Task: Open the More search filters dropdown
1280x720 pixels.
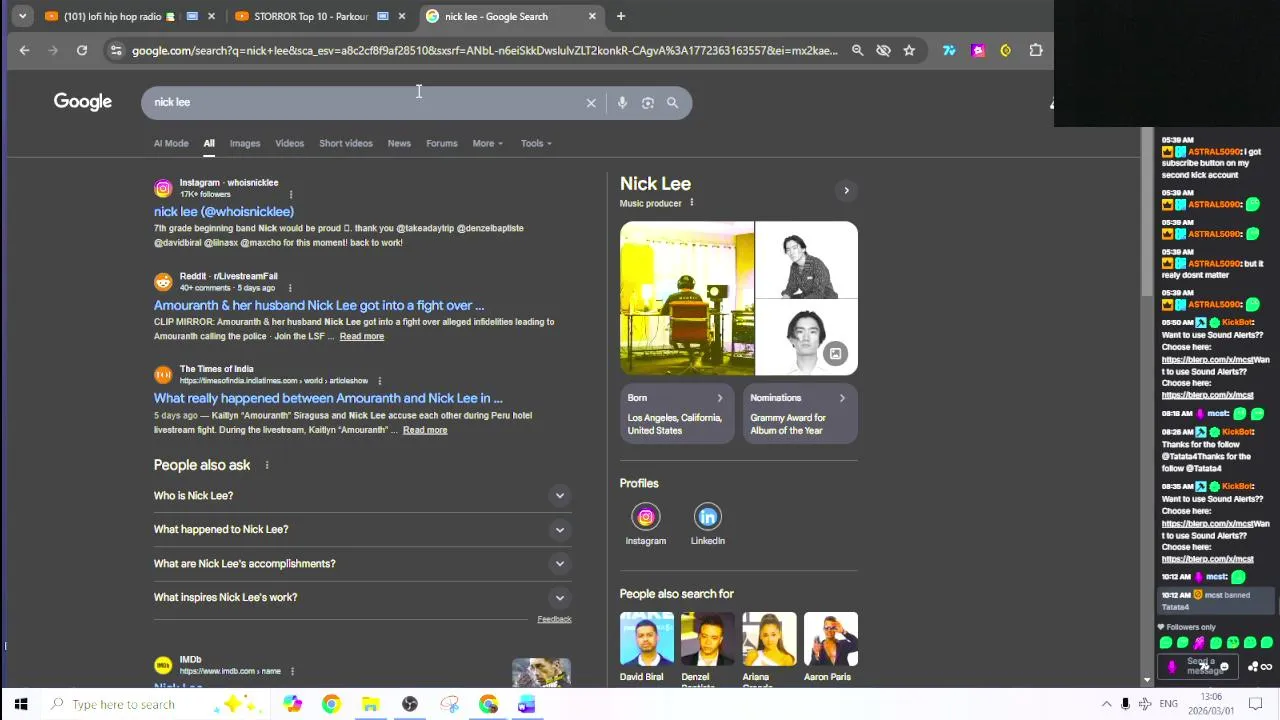Action: click(x=487, y=143)
